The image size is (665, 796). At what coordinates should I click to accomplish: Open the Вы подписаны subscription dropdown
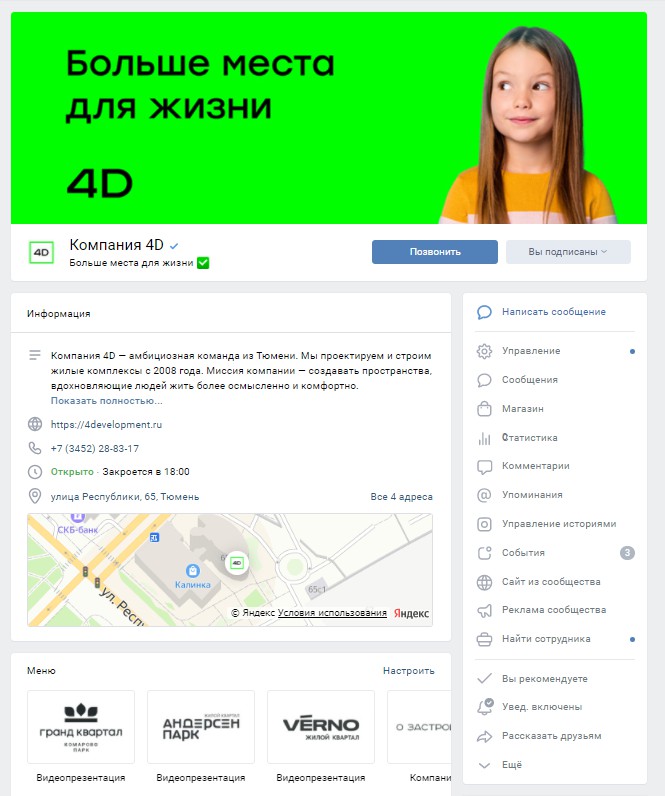568,252
